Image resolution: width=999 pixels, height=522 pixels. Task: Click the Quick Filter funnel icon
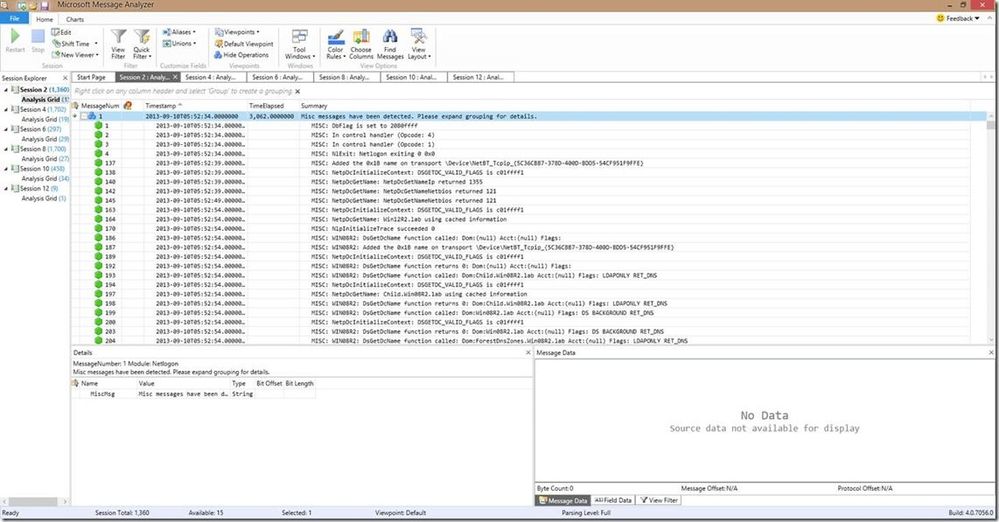(x=142, y=36)
